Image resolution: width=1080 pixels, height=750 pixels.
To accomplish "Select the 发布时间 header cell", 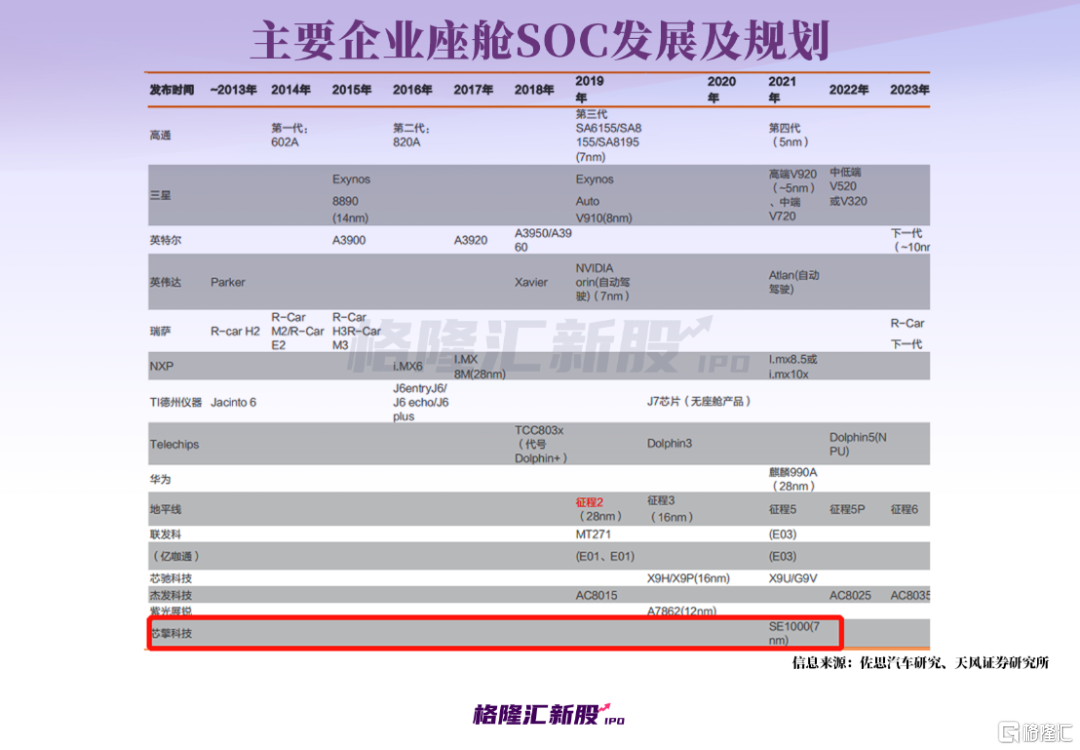I will (172, 90).
